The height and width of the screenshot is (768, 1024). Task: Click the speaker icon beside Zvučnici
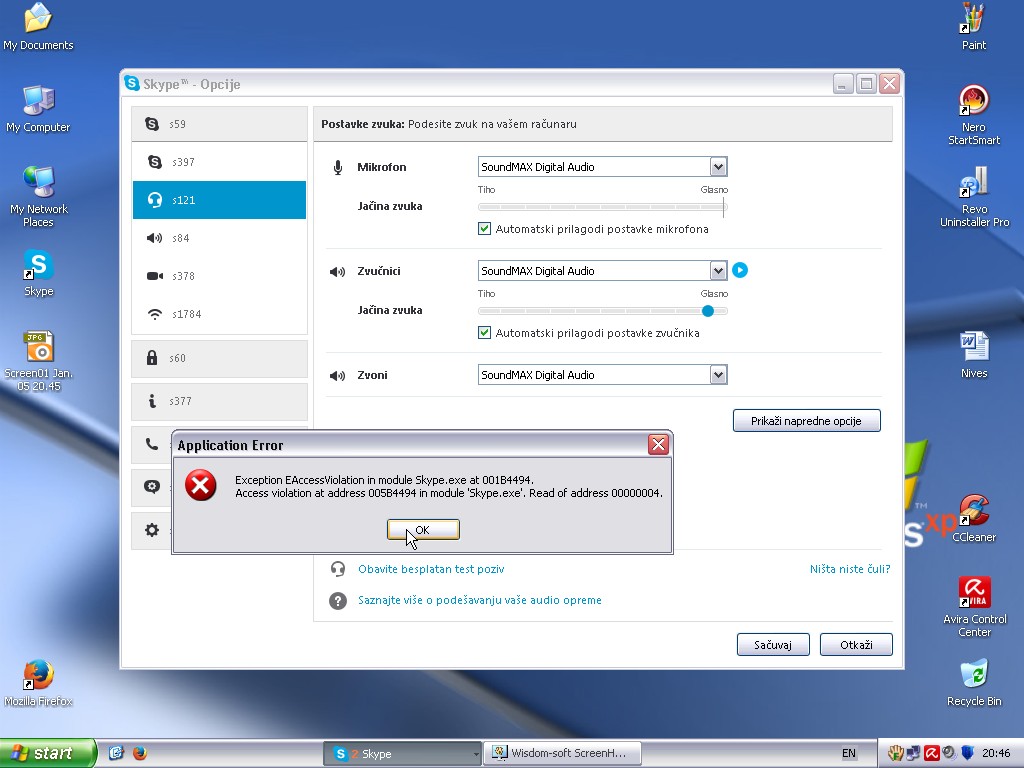coord(337,272)
